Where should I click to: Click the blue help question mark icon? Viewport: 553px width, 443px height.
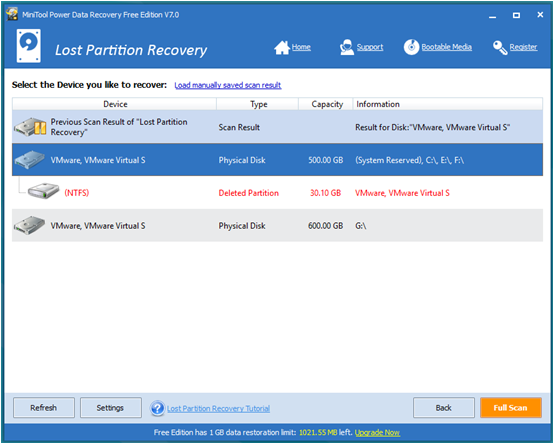(157, 408)
